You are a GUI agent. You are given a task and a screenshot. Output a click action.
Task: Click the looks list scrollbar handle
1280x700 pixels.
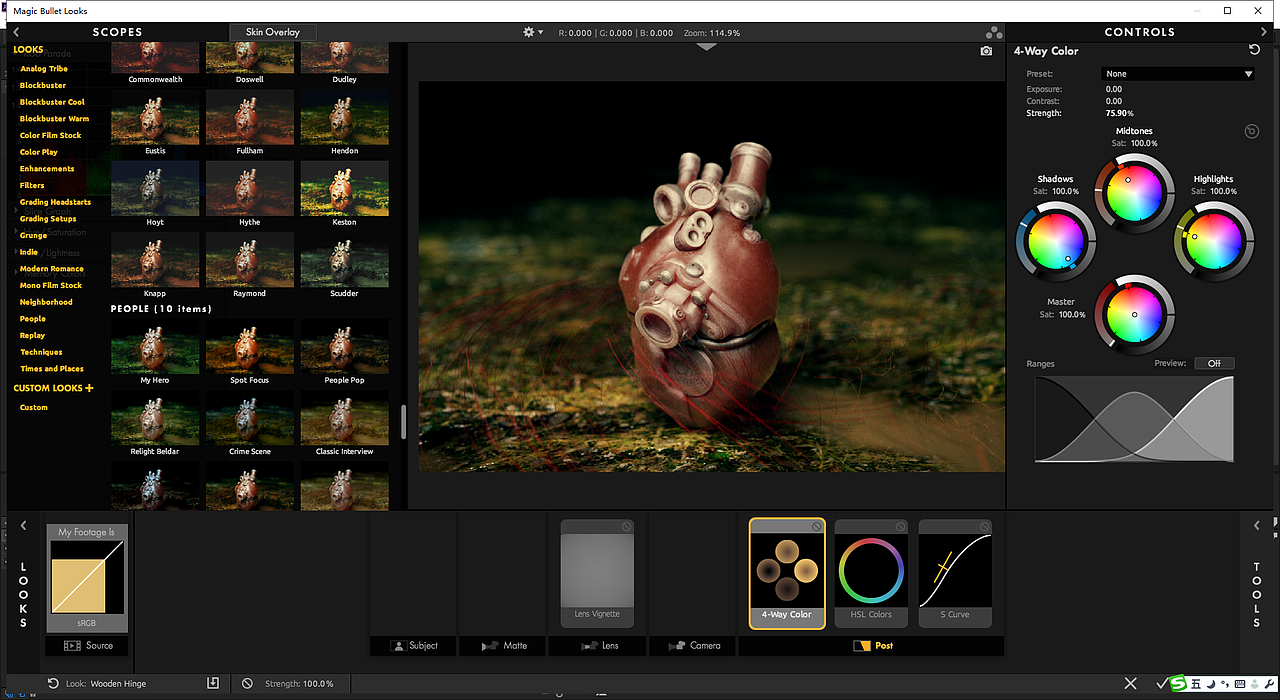tap(403, 421)
